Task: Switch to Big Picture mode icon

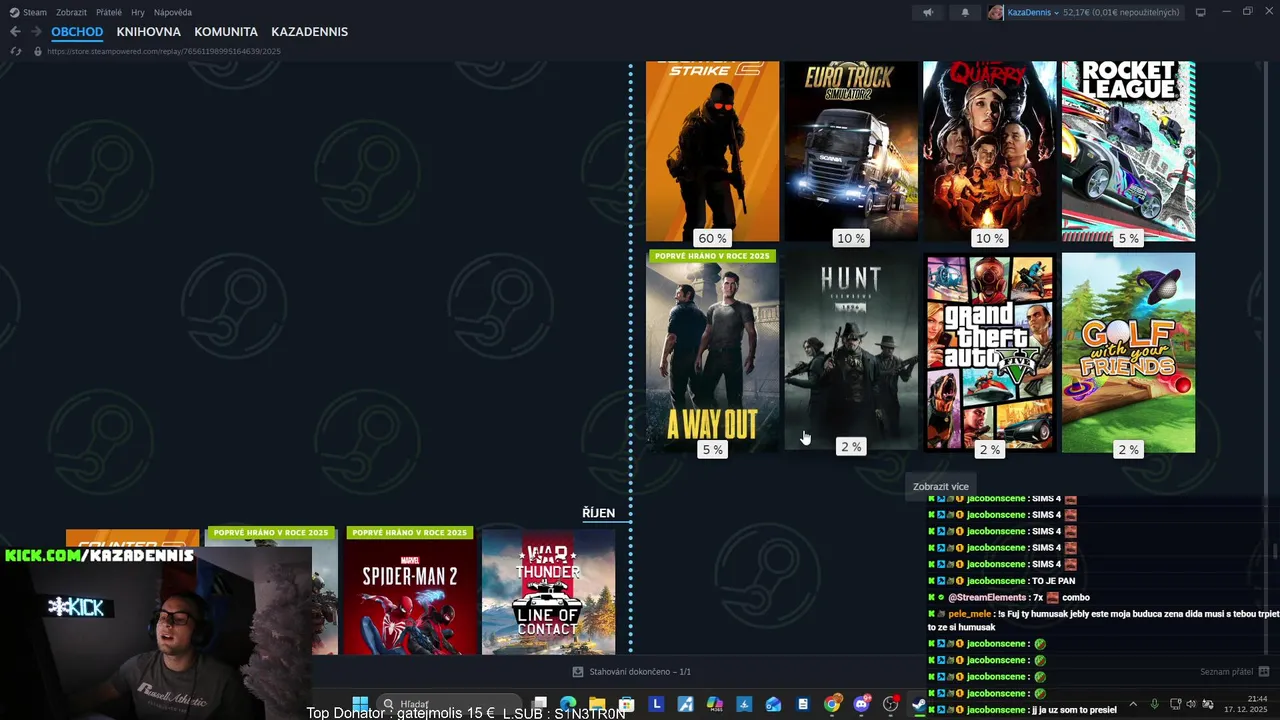Action: click(1200, 12)
